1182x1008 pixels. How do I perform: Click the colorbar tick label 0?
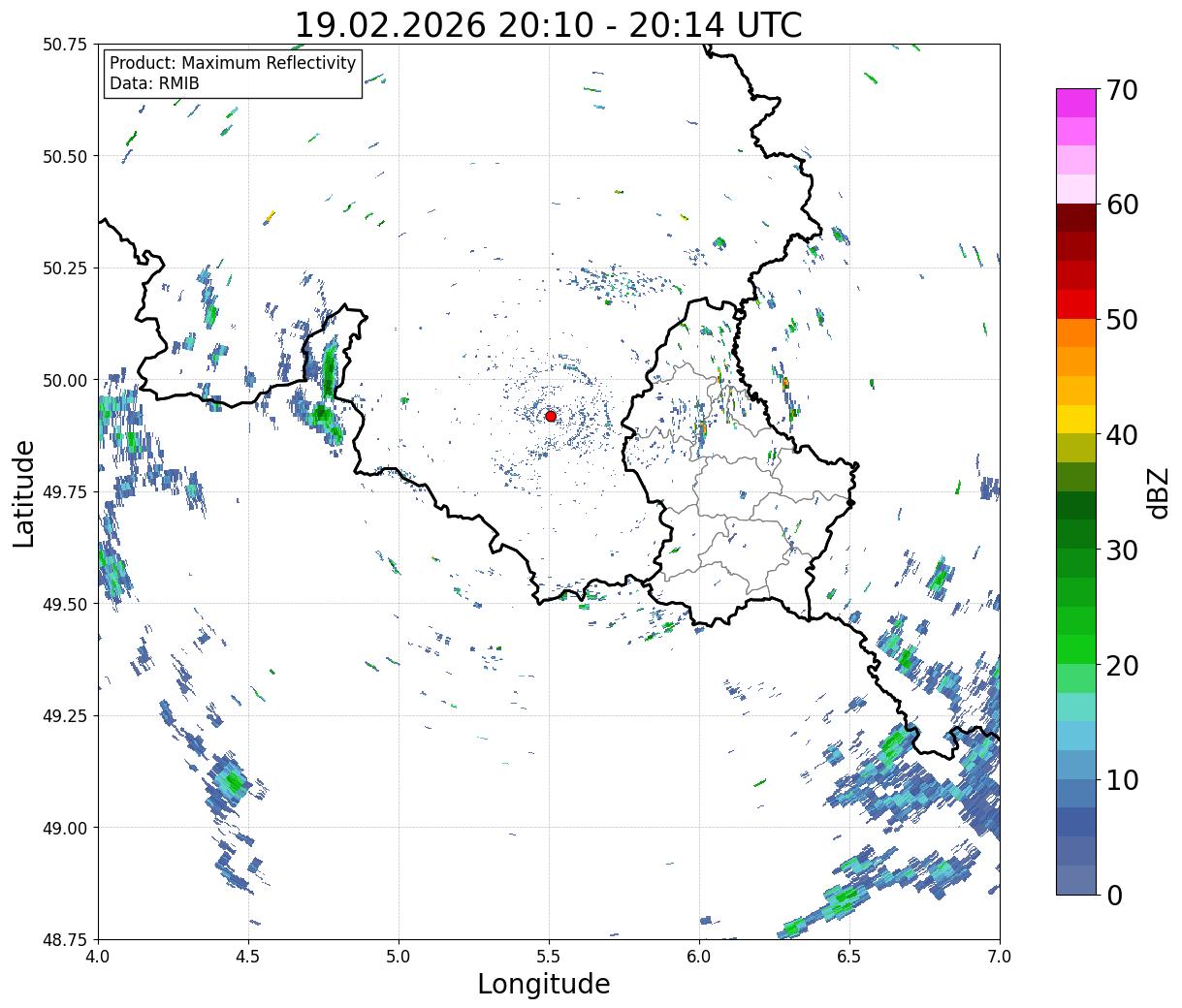click(x=1114, y=895)
